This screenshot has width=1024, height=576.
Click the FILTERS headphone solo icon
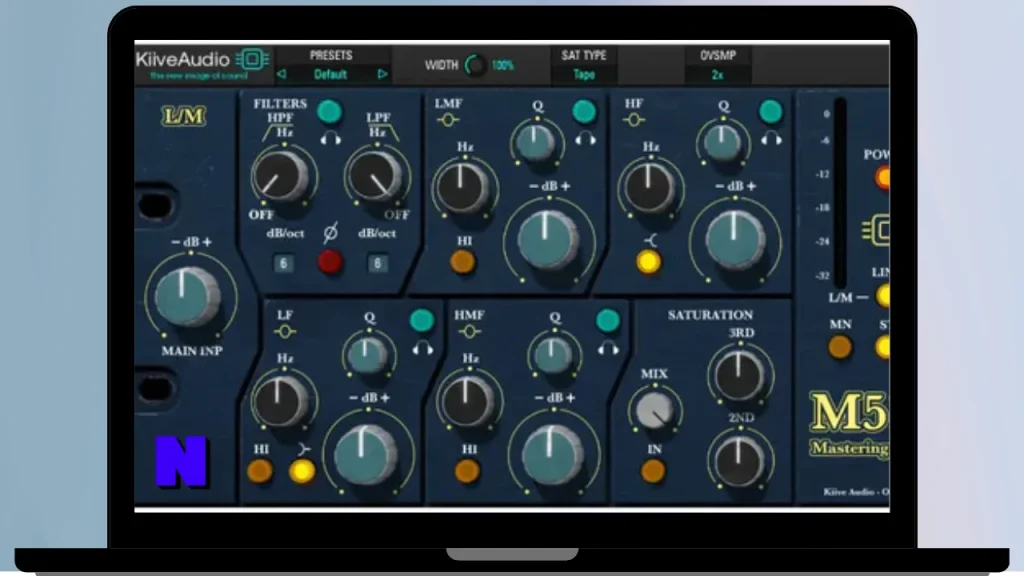[x=330, y=138]
